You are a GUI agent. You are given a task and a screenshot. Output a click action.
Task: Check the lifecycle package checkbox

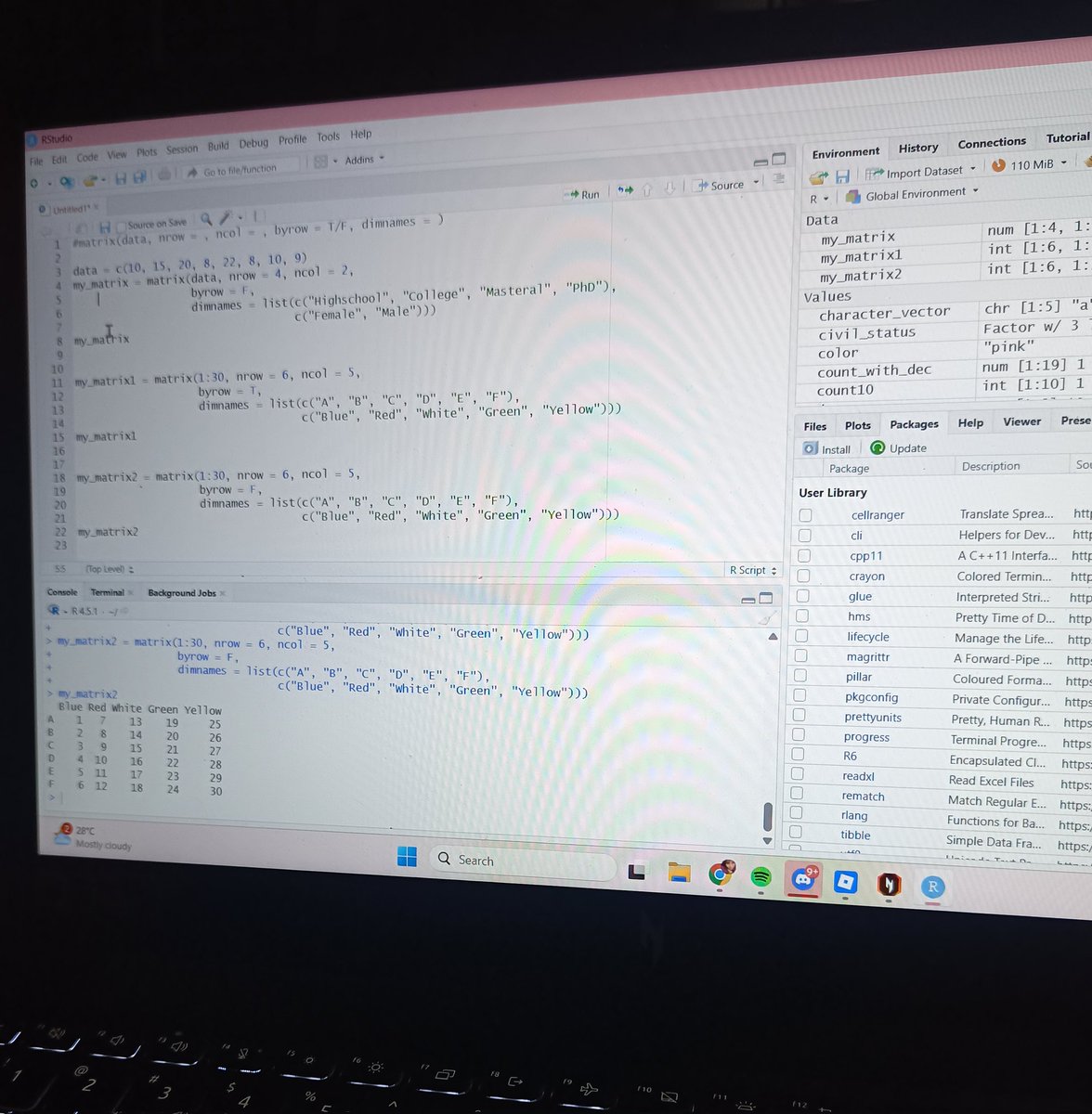click(801, 637)
